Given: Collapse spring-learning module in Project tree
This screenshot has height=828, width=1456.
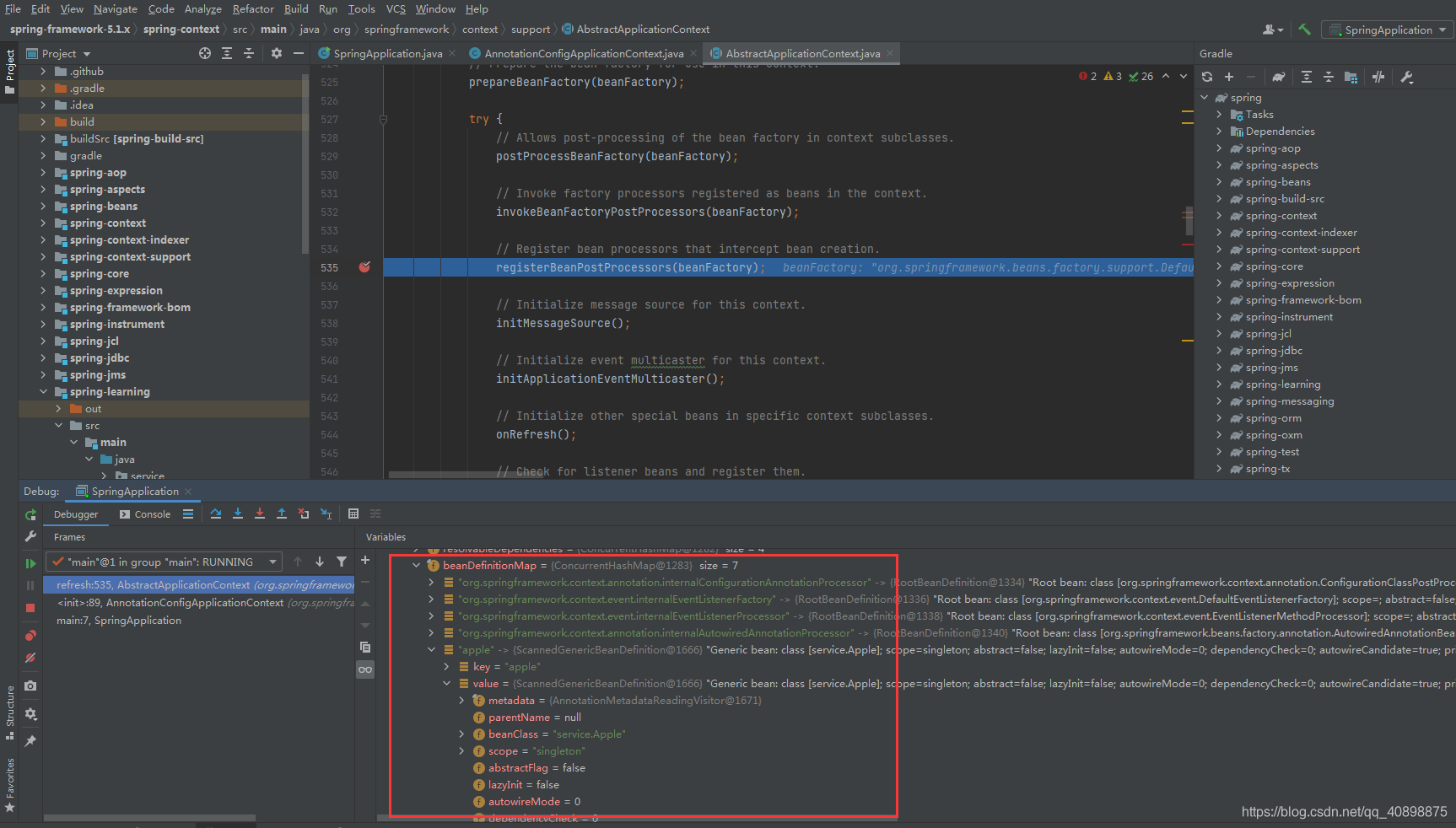Looking at the screenshot, I should click(x=43, y=392).
